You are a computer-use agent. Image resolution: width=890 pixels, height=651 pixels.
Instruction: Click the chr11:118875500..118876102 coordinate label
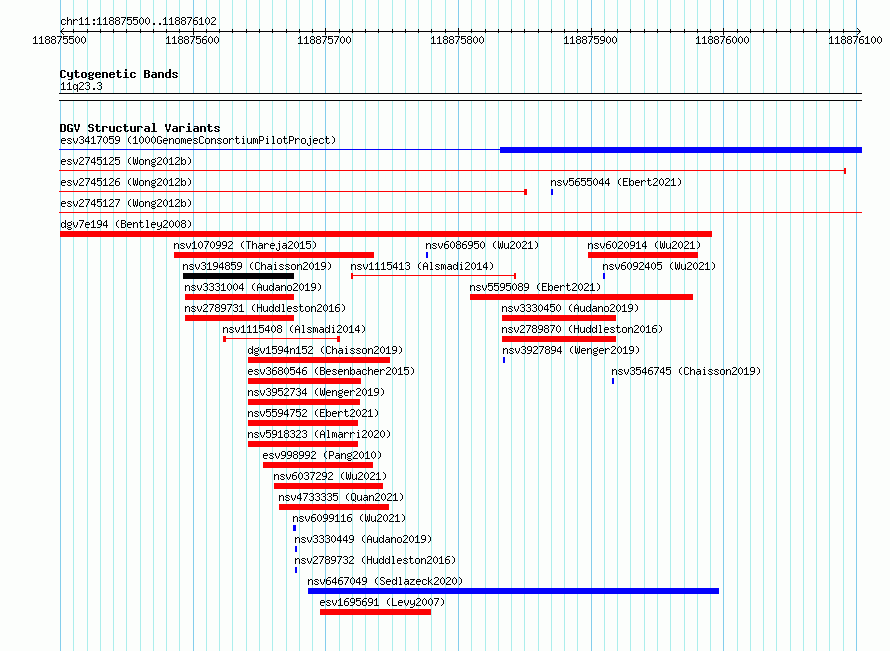coord(138,22)
